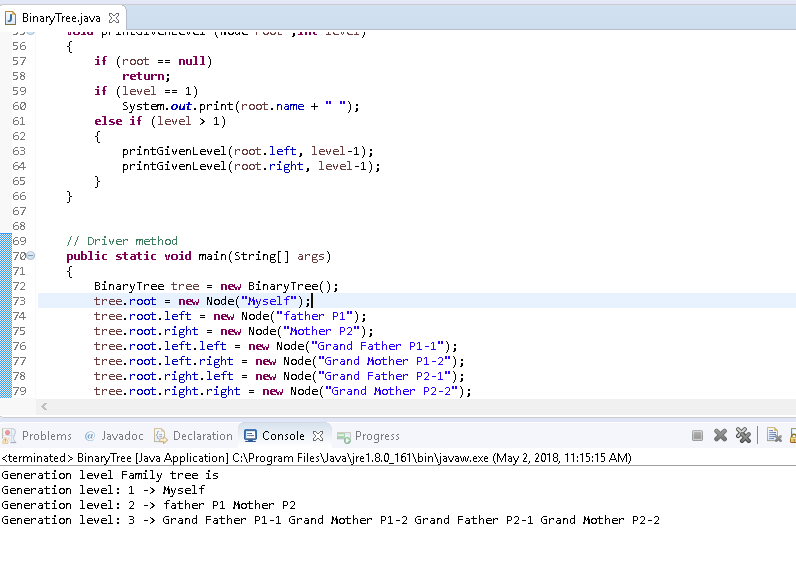The height and width of the screenshot is (587, 796).
Task: Click the Declaration tab icon
Action: pos(160,436)
